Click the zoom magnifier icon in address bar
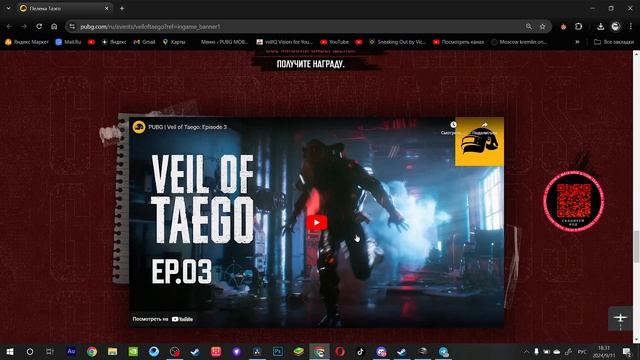This screenshot has height=360, width=640. (x=529, y=27)
